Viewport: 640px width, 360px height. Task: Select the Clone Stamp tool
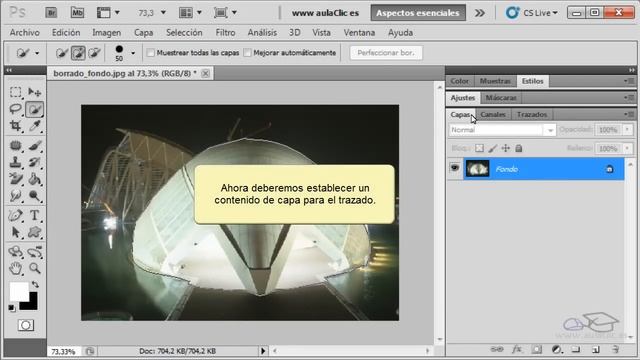(x=16, y=162)
